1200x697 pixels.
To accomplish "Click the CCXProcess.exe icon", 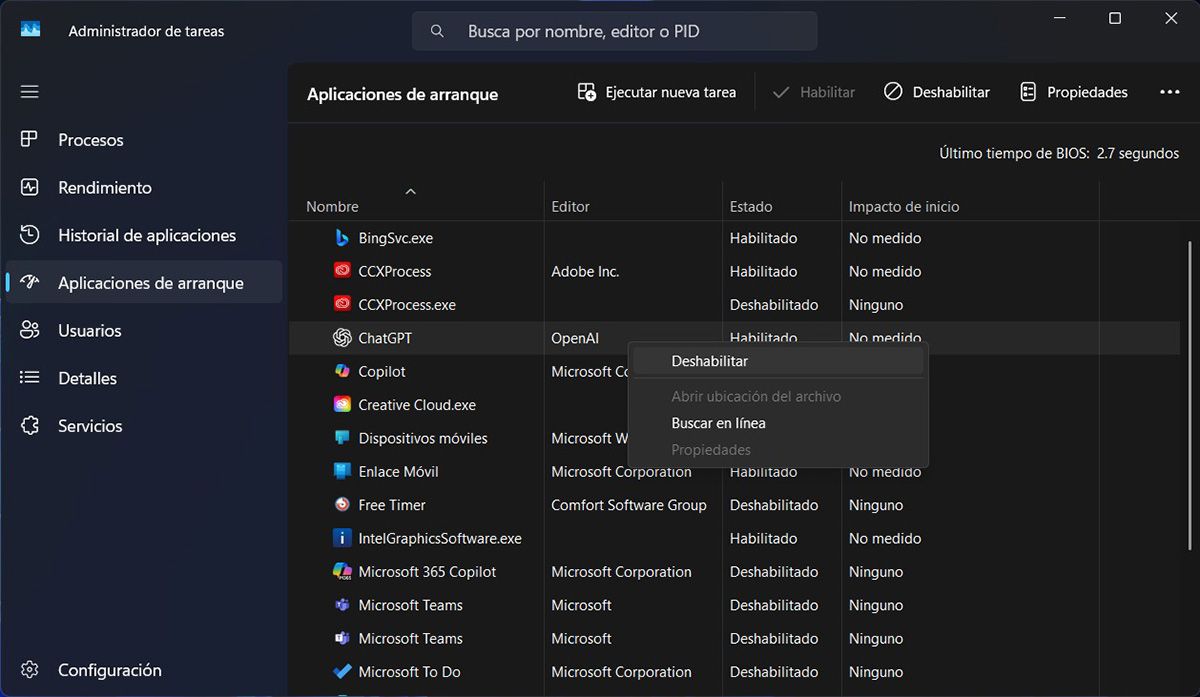I will coord(342,304).
